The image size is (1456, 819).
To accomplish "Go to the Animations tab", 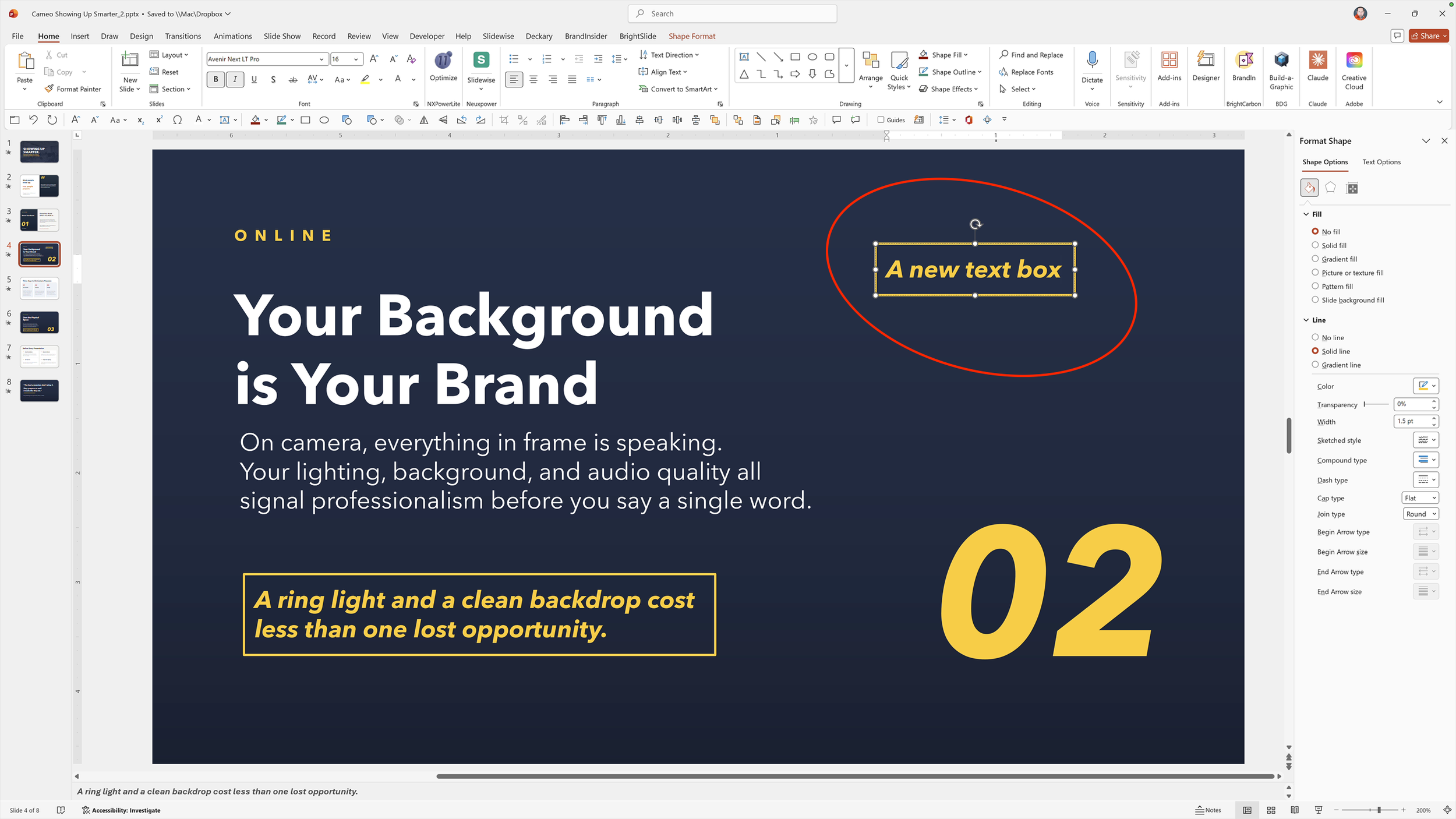I will [x=232, y=36].
